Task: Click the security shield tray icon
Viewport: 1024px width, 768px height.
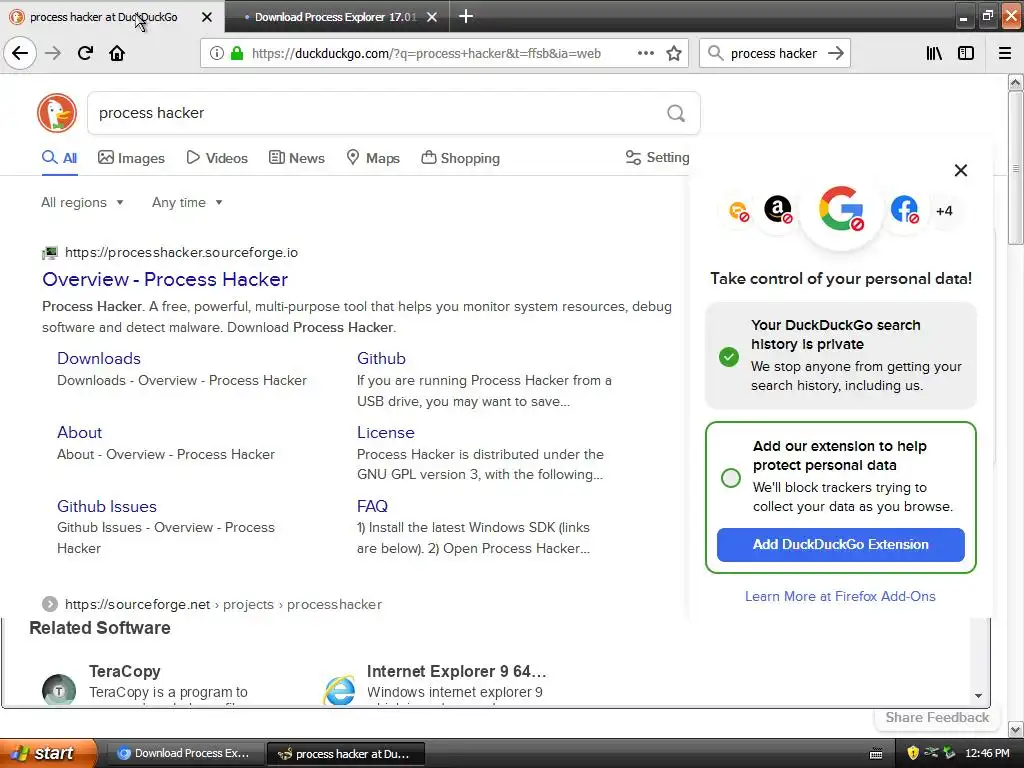Action: tap(913, 753)
